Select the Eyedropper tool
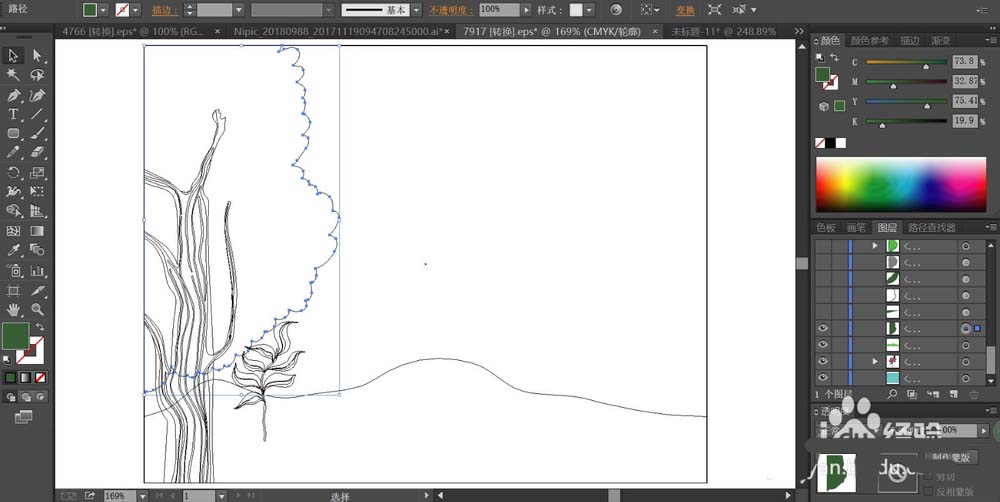Viewport: 1000px width, 502px height. (12, 250)
